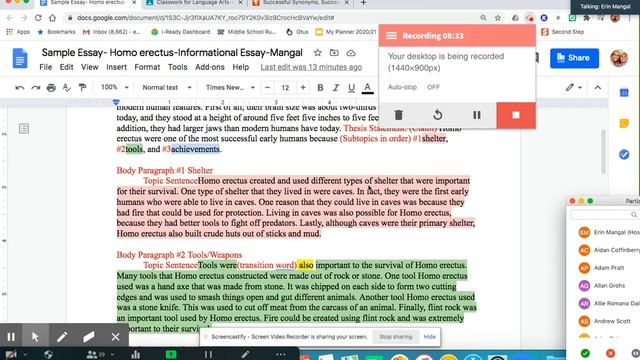Open the Google account avatar
This screenshot has height=360, width=640.
[x=619, y=58]
